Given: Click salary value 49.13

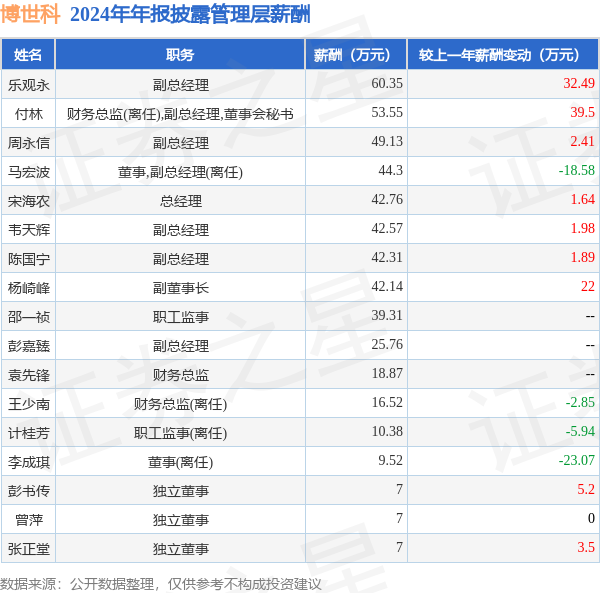Looking at the screenshot, I should point(387,141).
